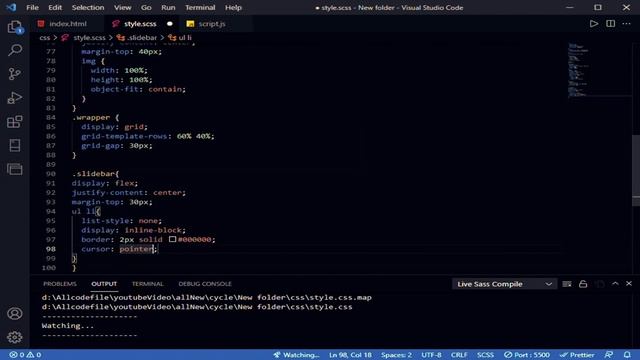Click unsaved dot on style.scss tab
640x360 pixels.
click(170, 24)
